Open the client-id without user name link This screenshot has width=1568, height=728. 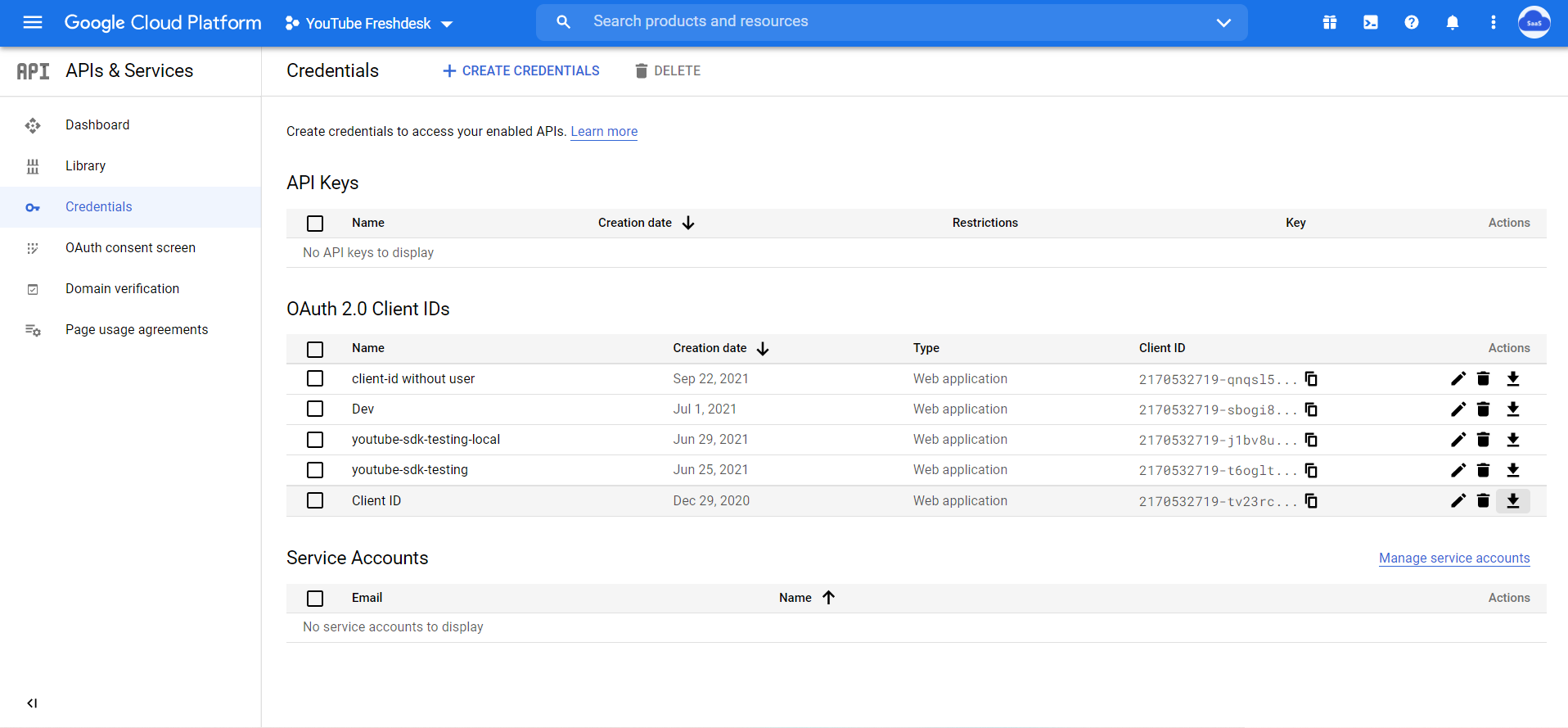click(413, 378)
